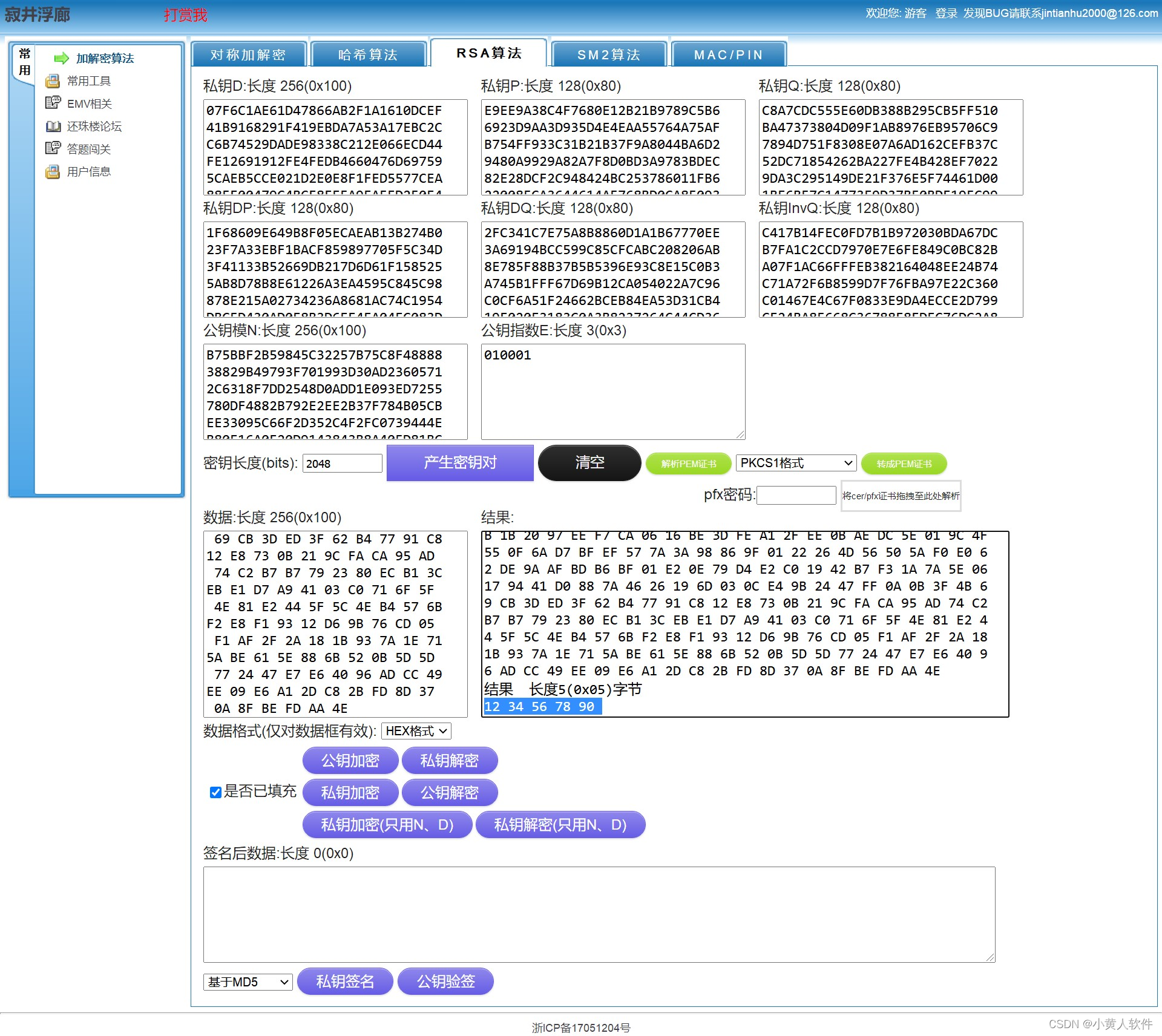
Task: Click the cer/pfx certificate drop zone
Action: tap(901, 496)
